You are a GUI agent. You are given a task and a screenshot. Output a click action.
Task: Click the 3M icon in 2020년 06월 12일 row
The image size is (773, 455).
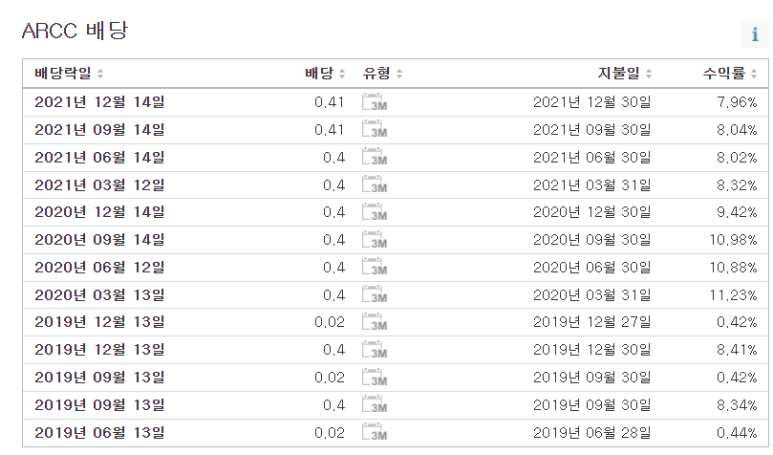click(x=374, y=267)
